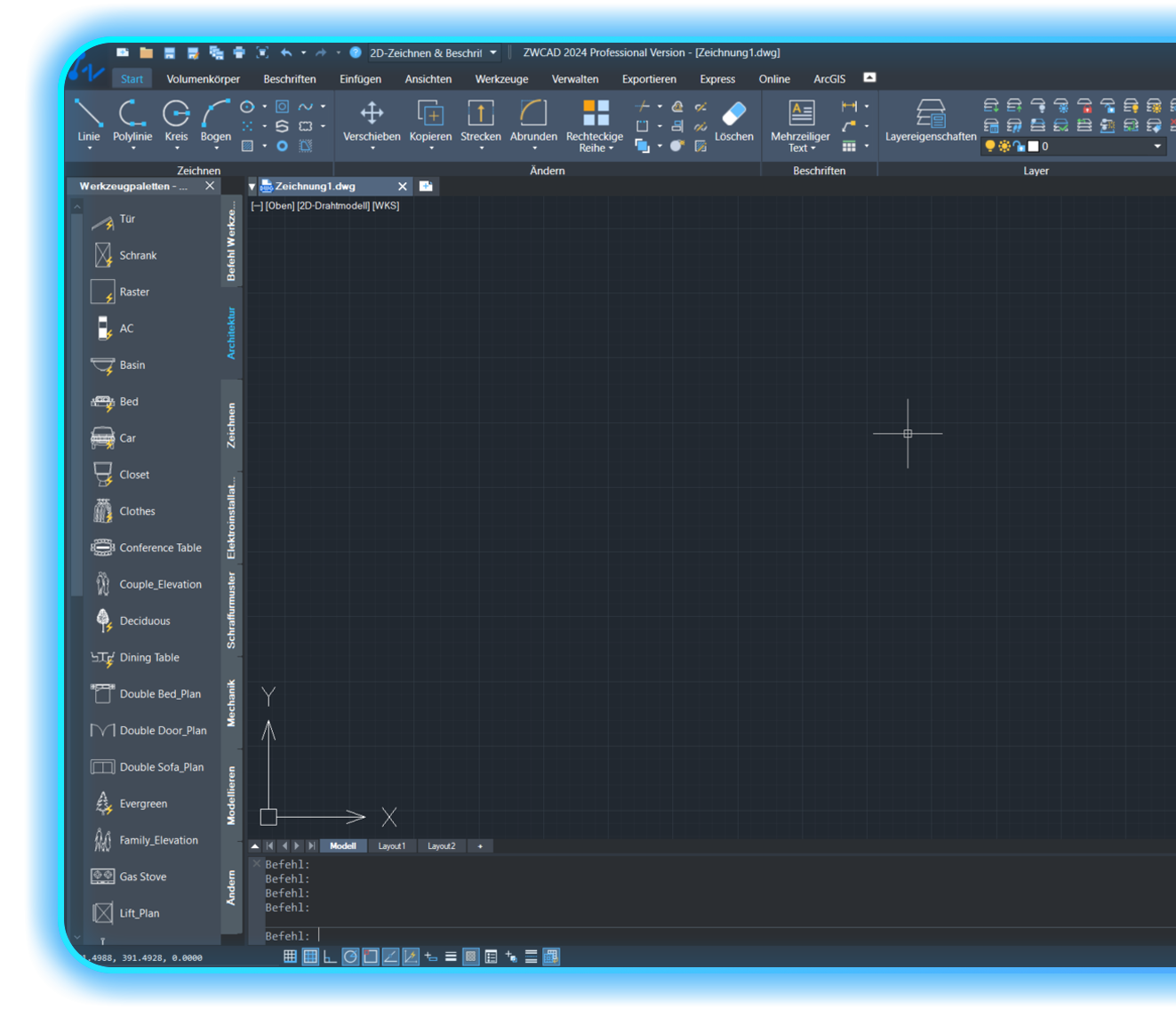Click the linear dimension icon in Beschriften panel
The width and height of the screenshot is (1176, 1025).
[x=849, y=106]
